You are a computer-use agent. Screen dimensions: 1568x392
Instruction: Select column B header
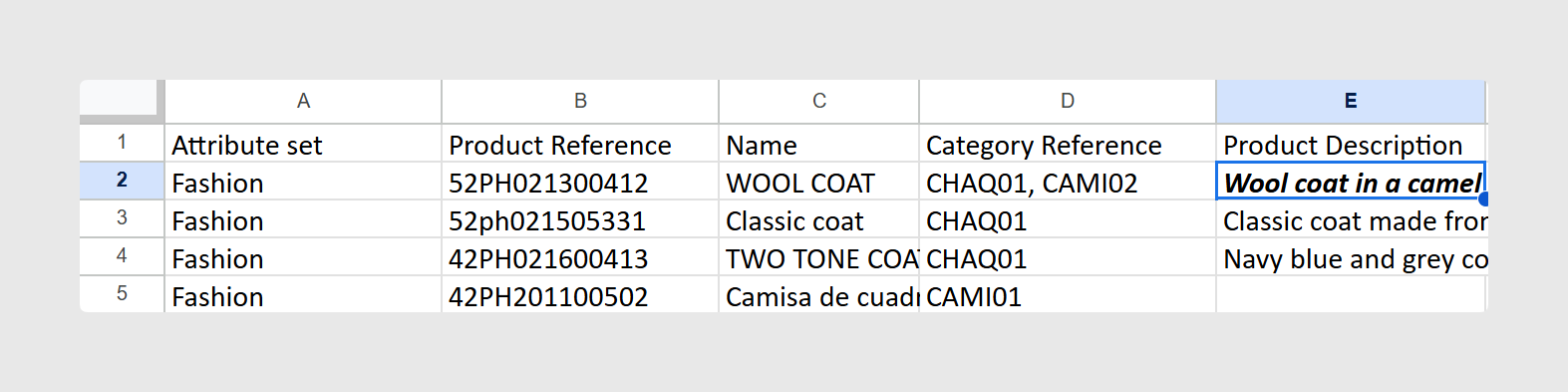click(x=580, y=101)
